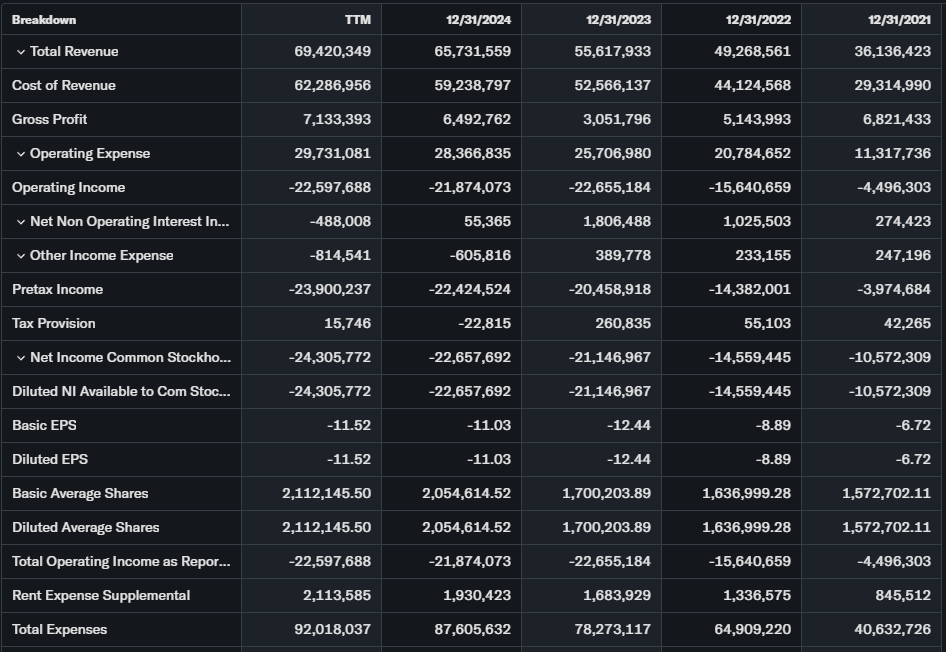
Task: Click the TTM column header
Action: (357, 20)
